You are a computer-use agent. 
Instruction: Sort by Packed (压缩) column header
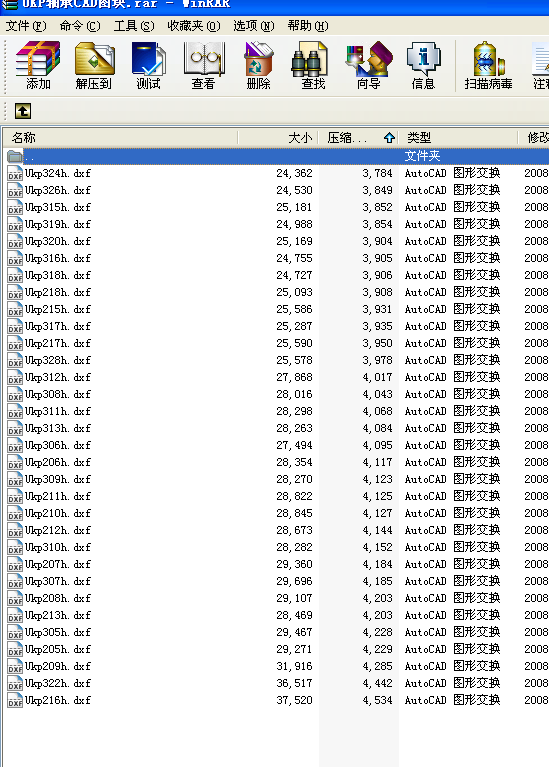tap(359, 137)
